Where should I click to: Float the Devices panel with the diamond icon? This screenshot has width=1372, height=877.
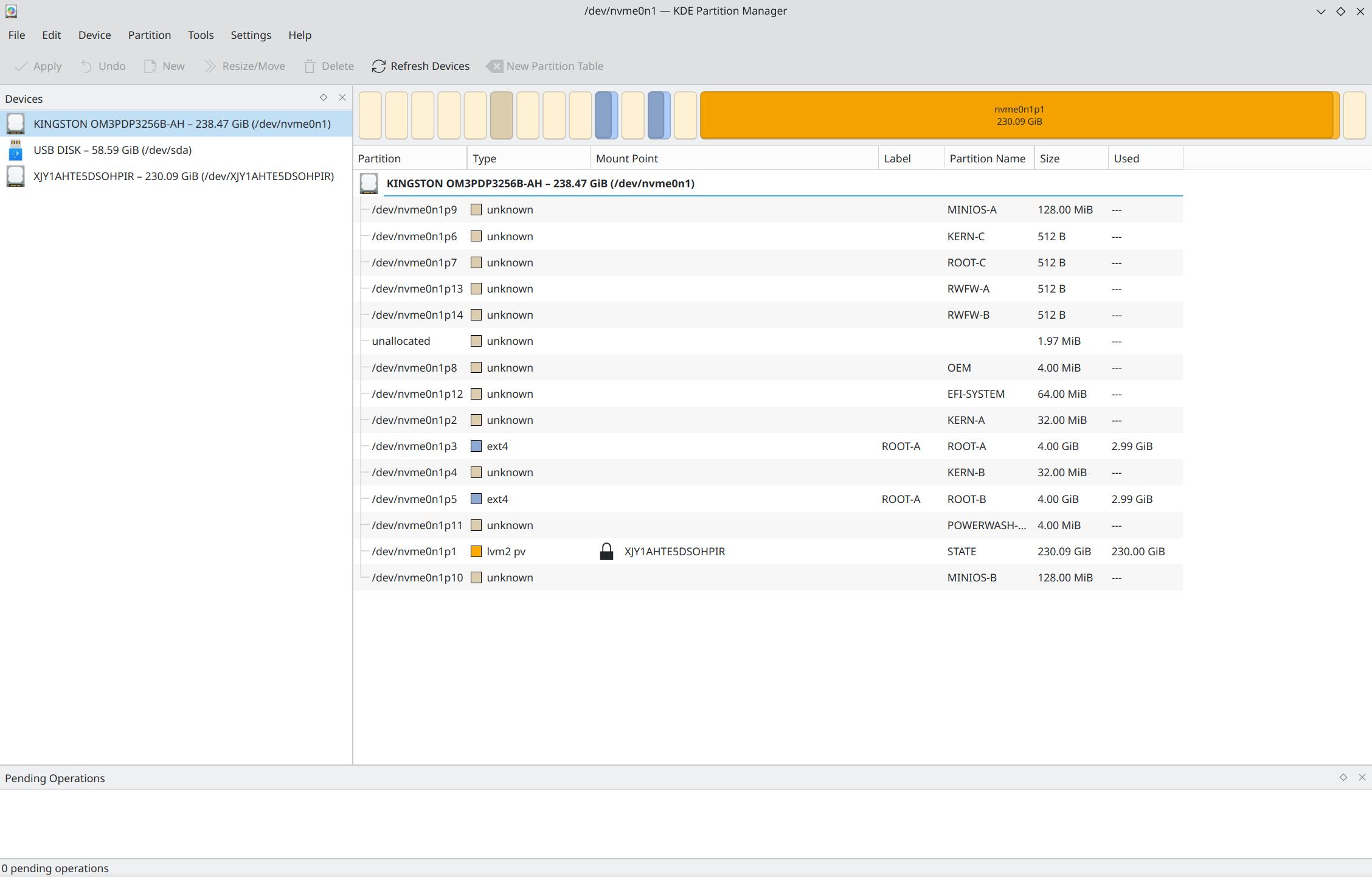point(324,98)
